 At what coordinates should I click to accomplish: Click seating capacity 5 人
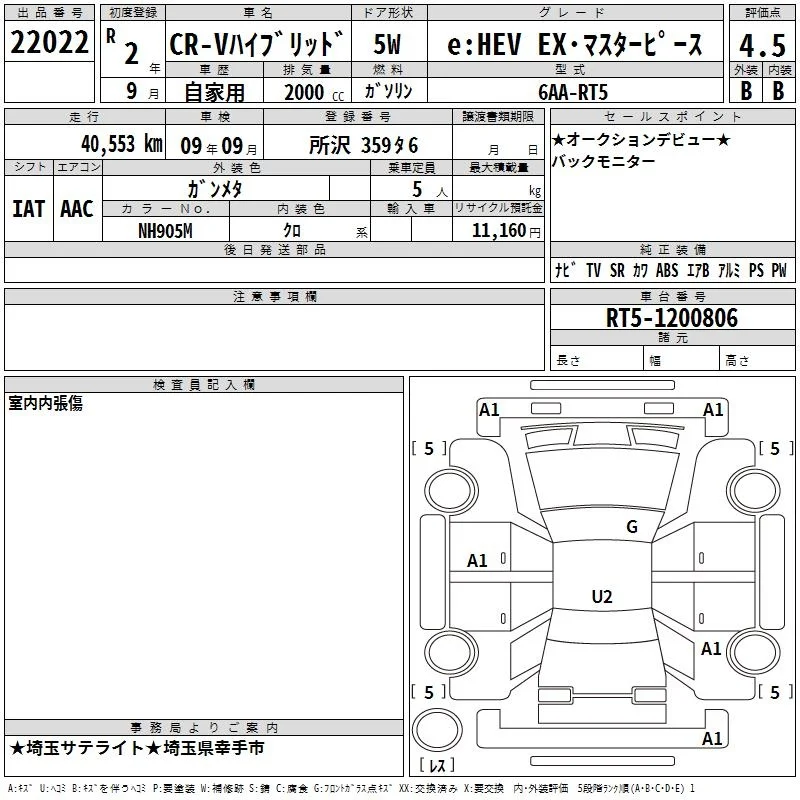[429, 190]
